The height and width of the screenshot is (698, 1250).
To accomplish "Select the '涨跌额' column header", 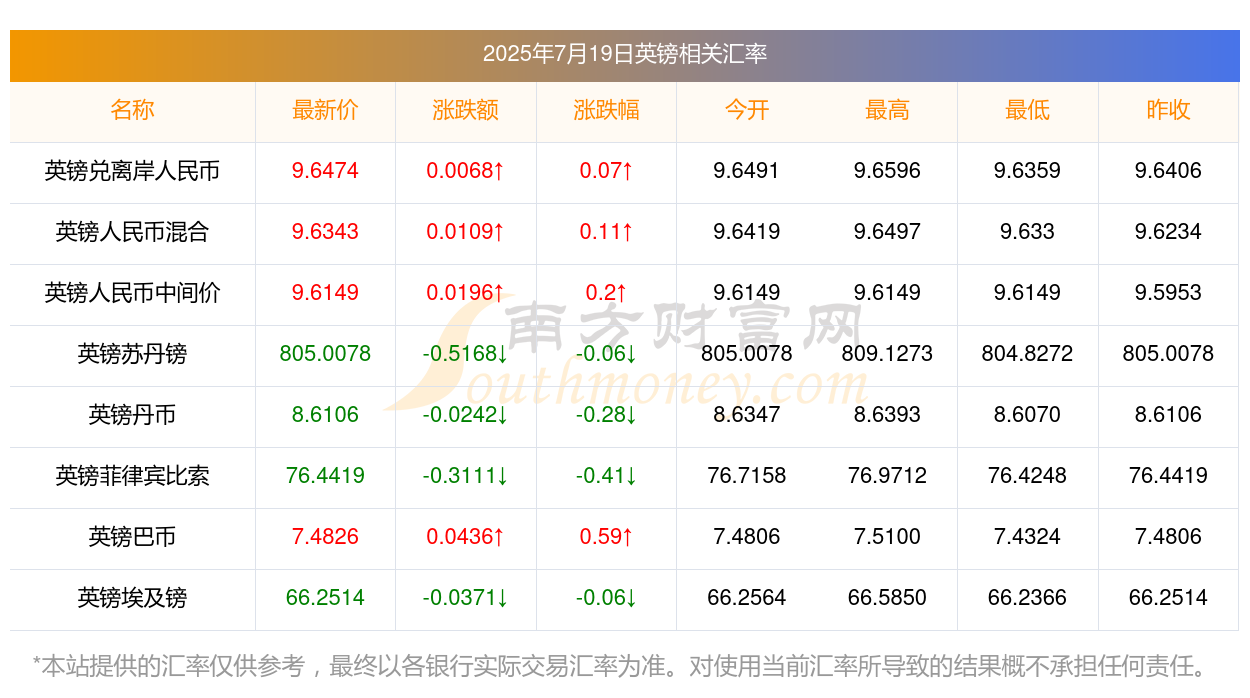I will pos(466,110).
